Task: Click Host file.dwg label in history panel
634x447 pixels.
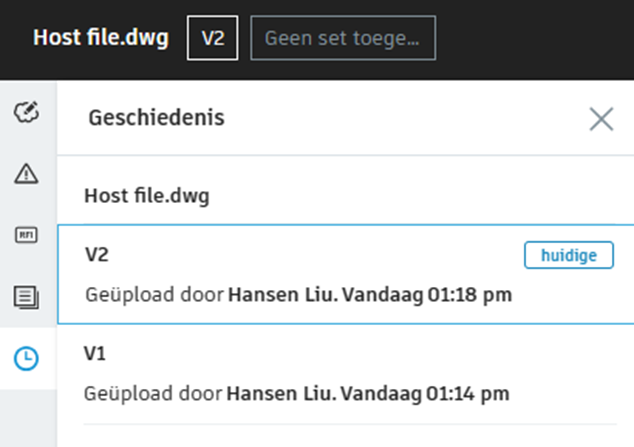Action: click(x=147, y=196)
